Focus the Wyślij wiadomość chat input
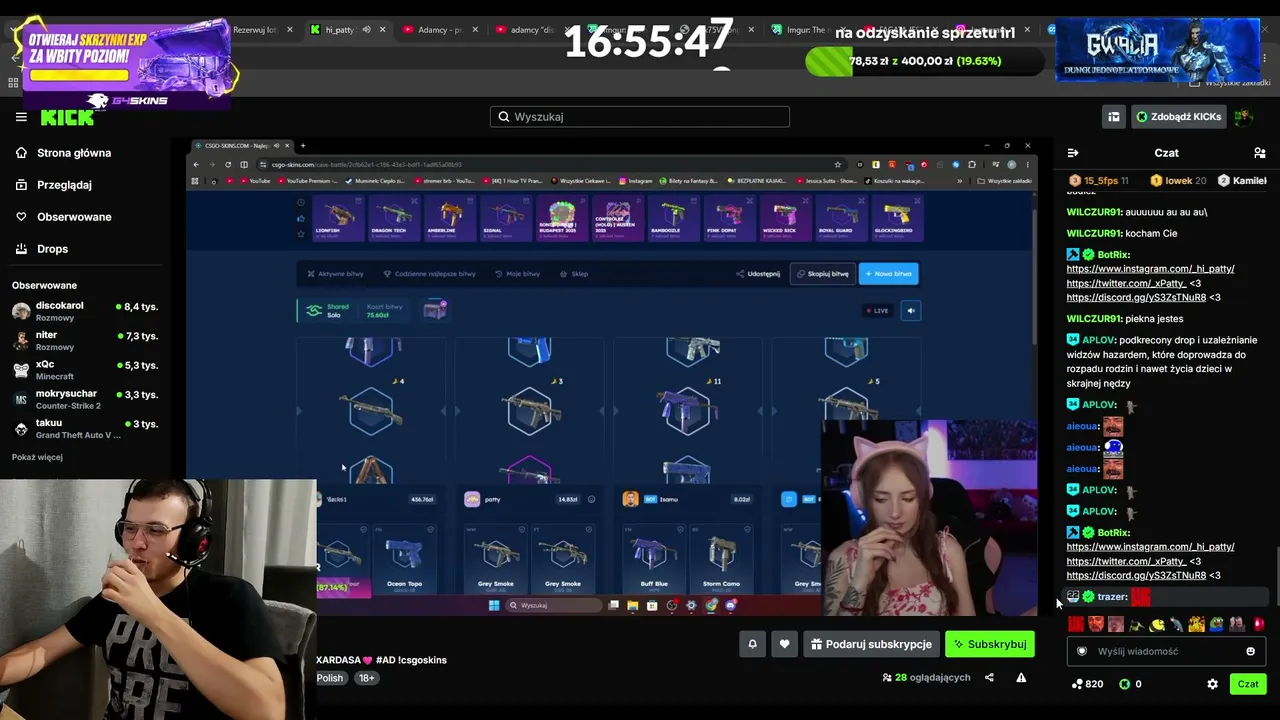Viewport: 1280px width, 720px height. [x=1166, y=651]
